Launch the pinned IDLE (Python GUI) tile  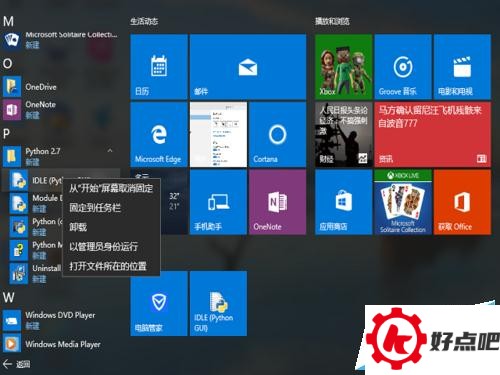point(218,303)
